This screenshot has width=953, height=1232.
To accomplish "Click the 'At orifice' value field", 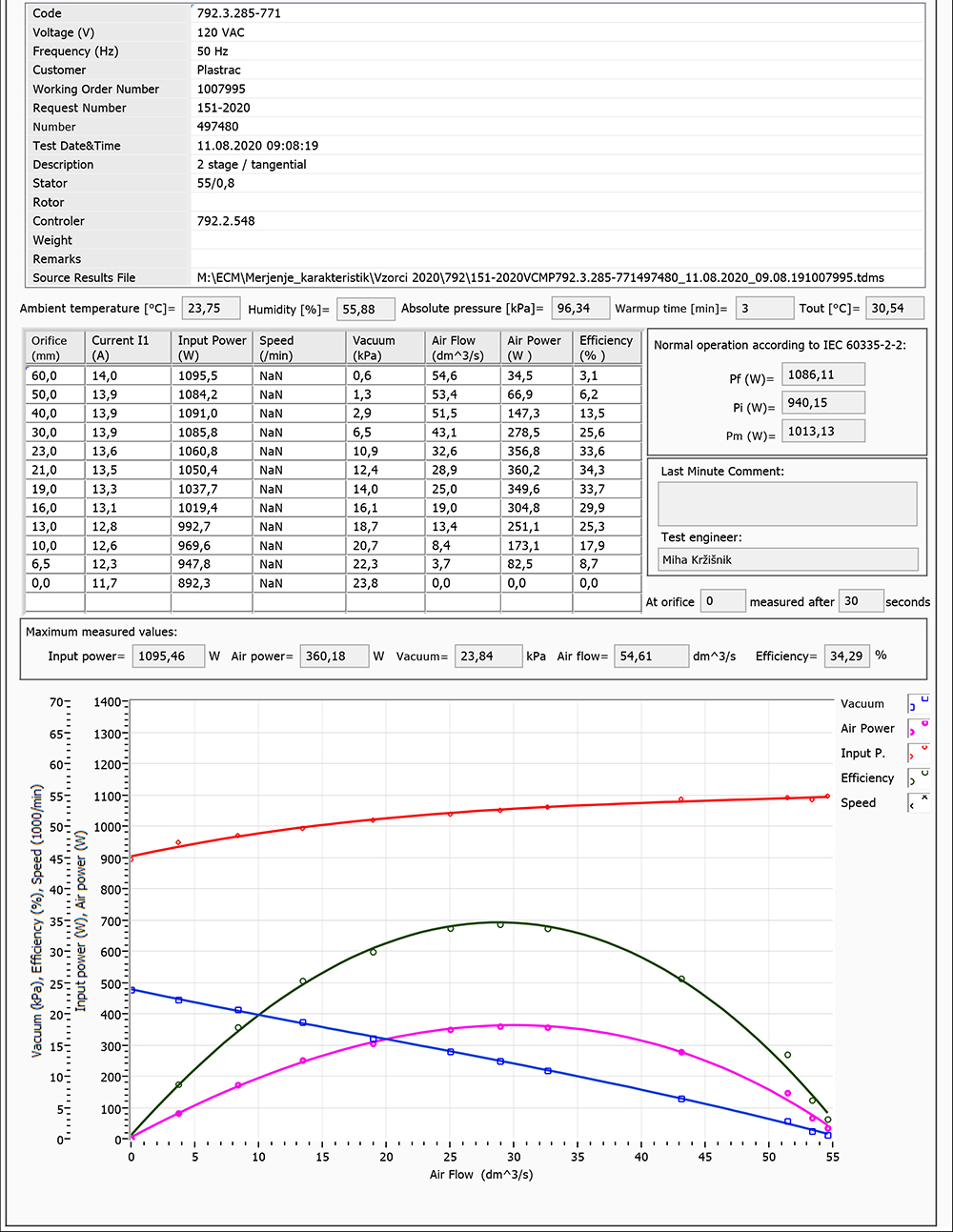I will [721, 601].
